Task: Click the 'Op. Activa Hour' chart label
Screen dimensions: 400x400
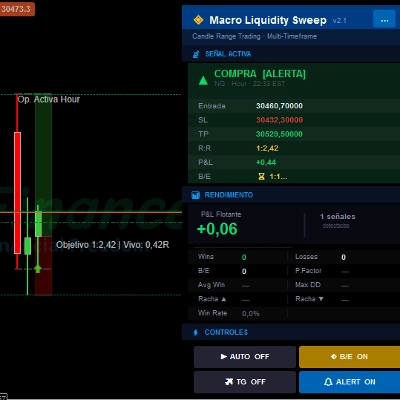Action: (x=49, y=99)
